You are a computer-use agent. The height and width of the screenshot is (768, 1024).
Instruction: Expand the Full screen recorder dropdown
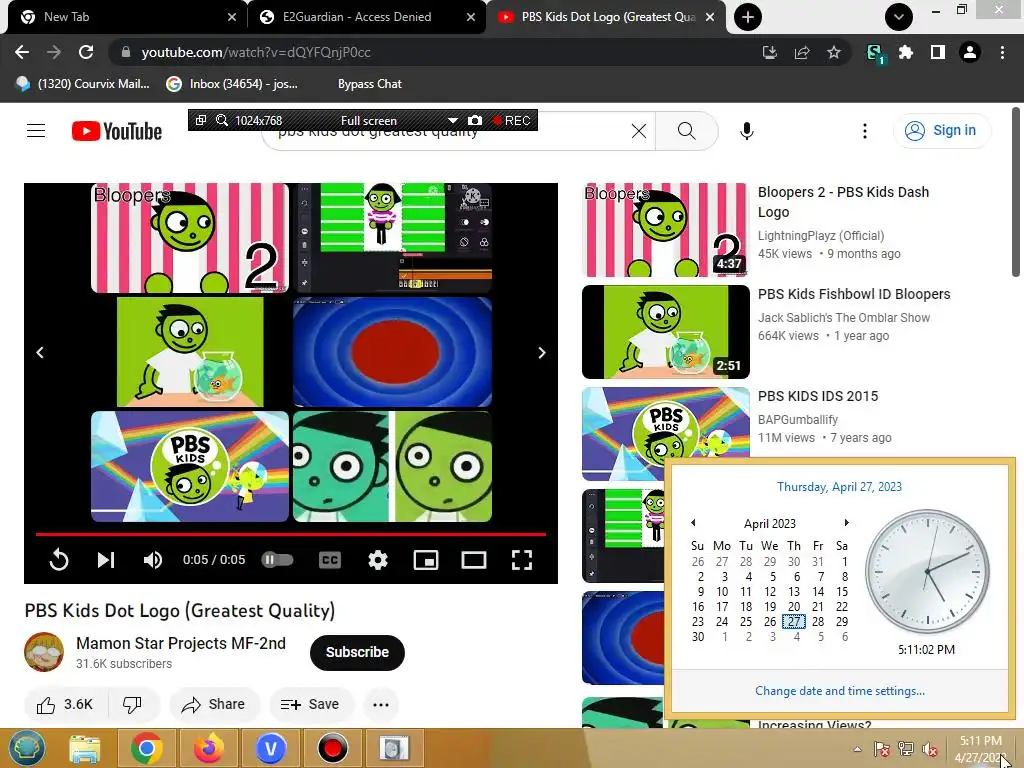coord(452,121)
